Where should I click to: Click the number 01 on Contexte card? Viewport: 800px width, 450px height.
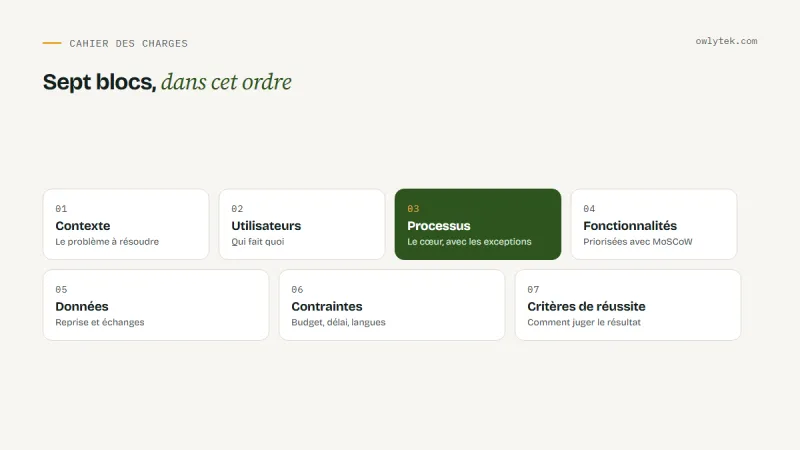[x=61, y=209]
